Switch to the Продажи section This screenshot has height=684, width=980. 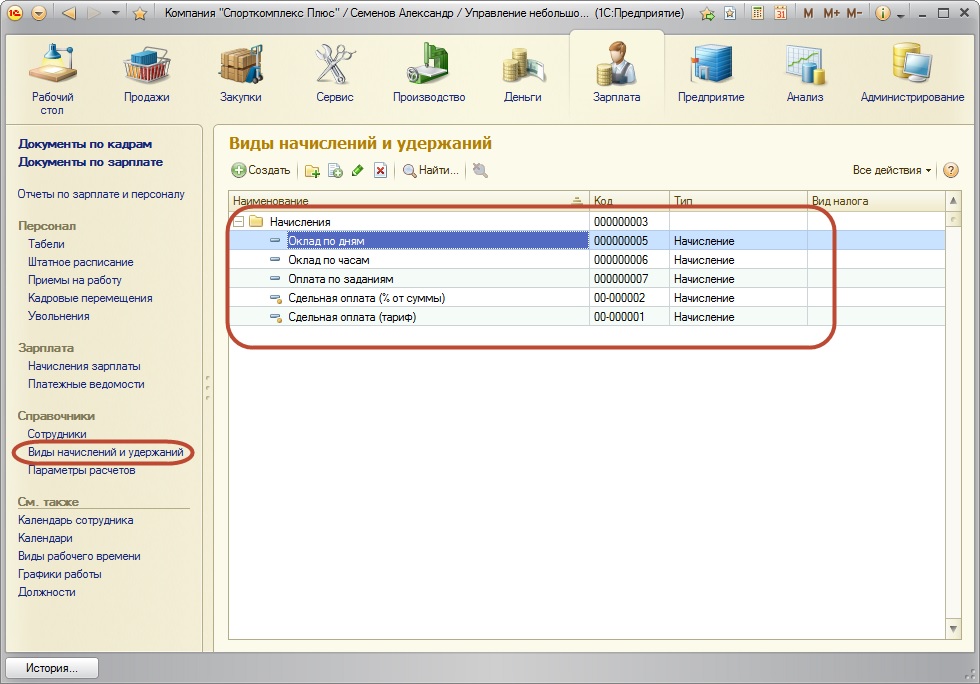(147, 73)
